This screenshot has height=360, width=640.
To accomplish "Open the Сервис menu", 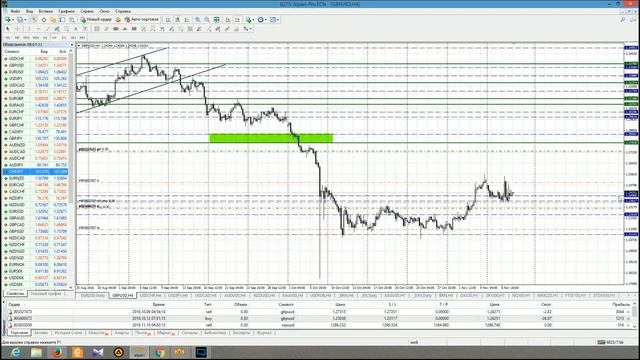I will (x=87, y=11).
